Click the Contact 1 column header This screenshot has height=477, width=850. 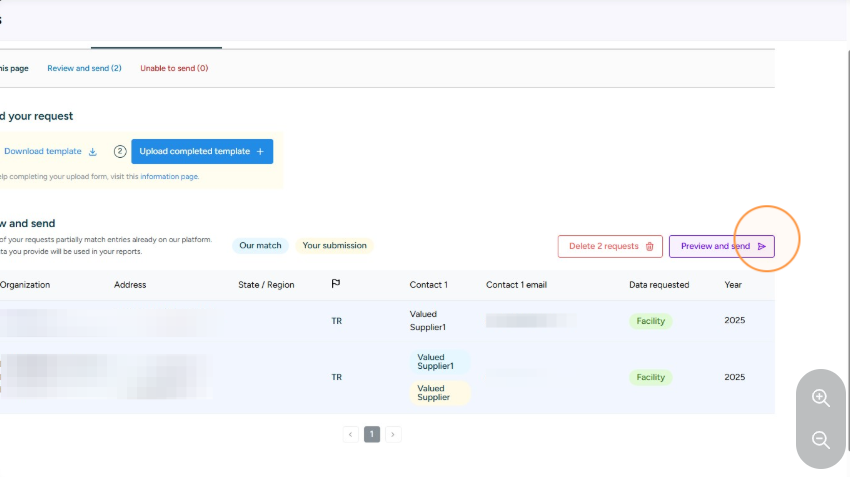pyautogui.click(x=429, y=285)
